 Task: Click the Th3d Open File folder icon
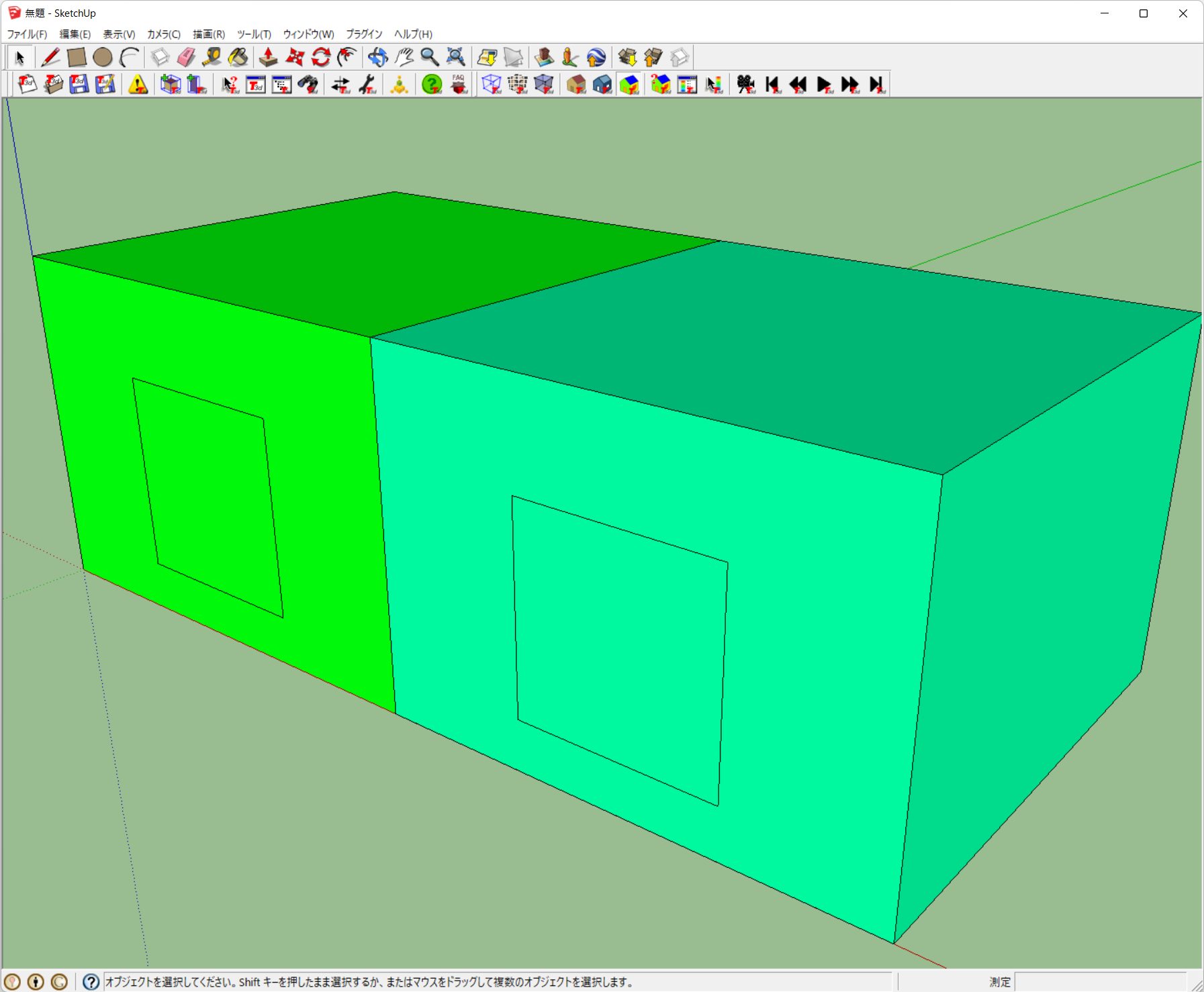click(53, 85)
